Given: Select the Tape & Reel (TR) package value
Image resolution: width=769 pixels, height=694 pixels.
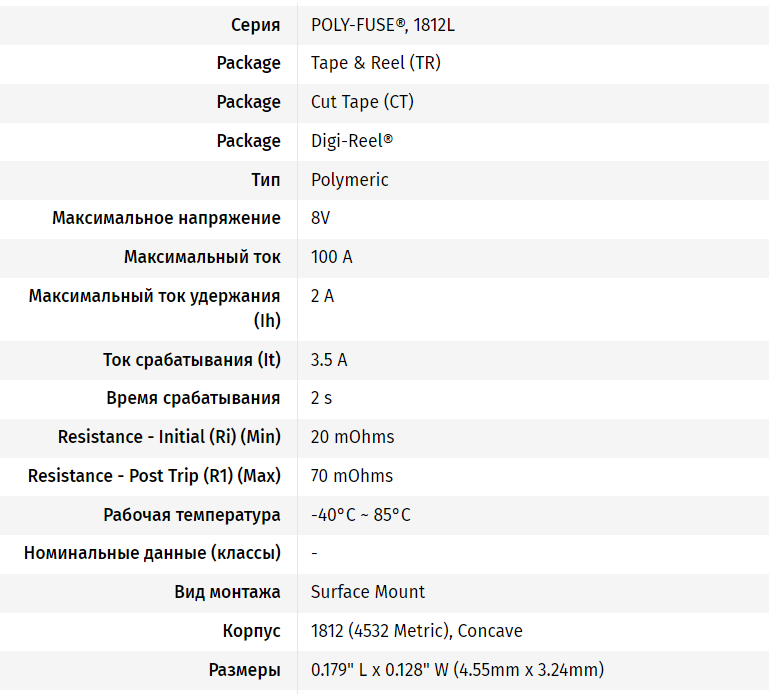Looking at the screenshot, I should pyautogui.click(x=375, y=63).
